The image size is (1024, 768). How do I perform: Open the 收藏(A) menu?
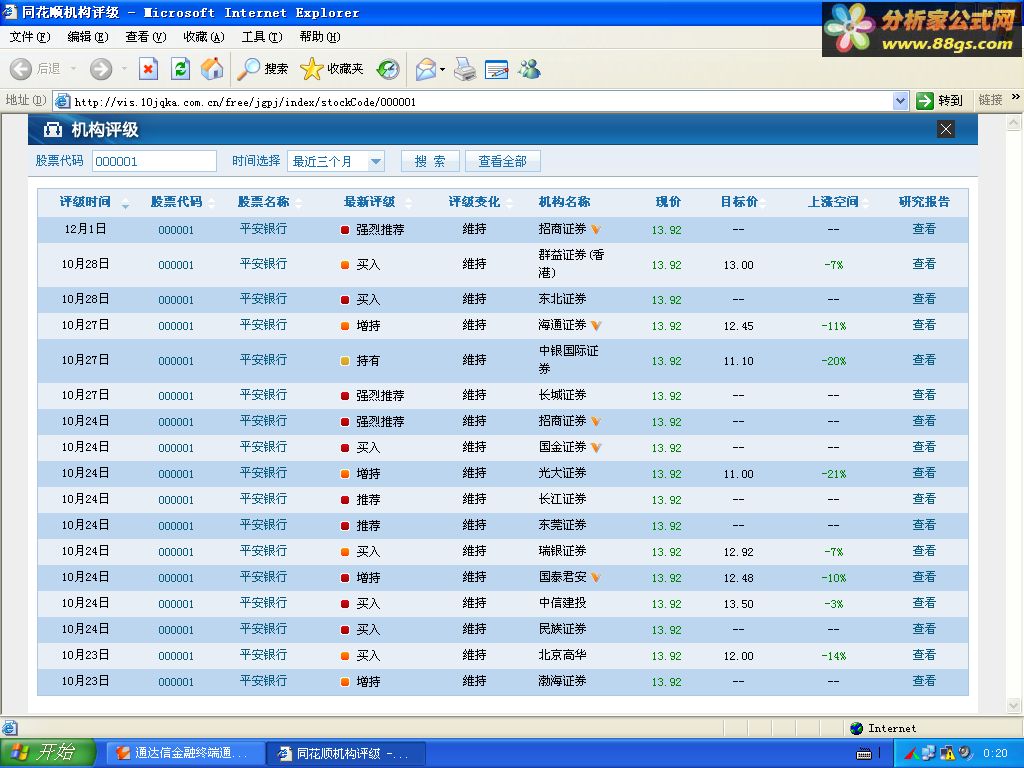click(x=204, y=37)
